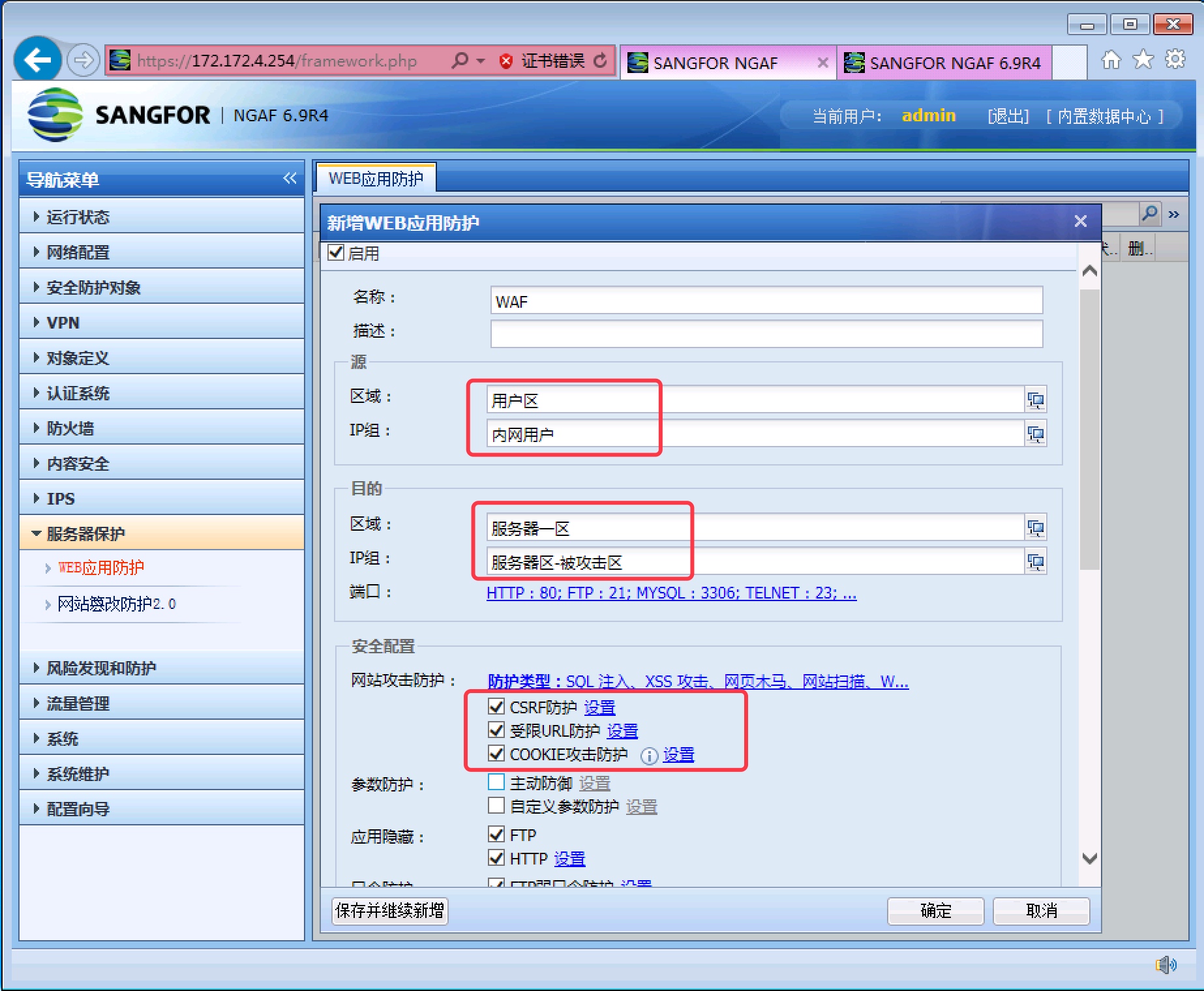Uncheck the CSRF防护 checkbox
The image size is (1204, 991).
point(496,706)
